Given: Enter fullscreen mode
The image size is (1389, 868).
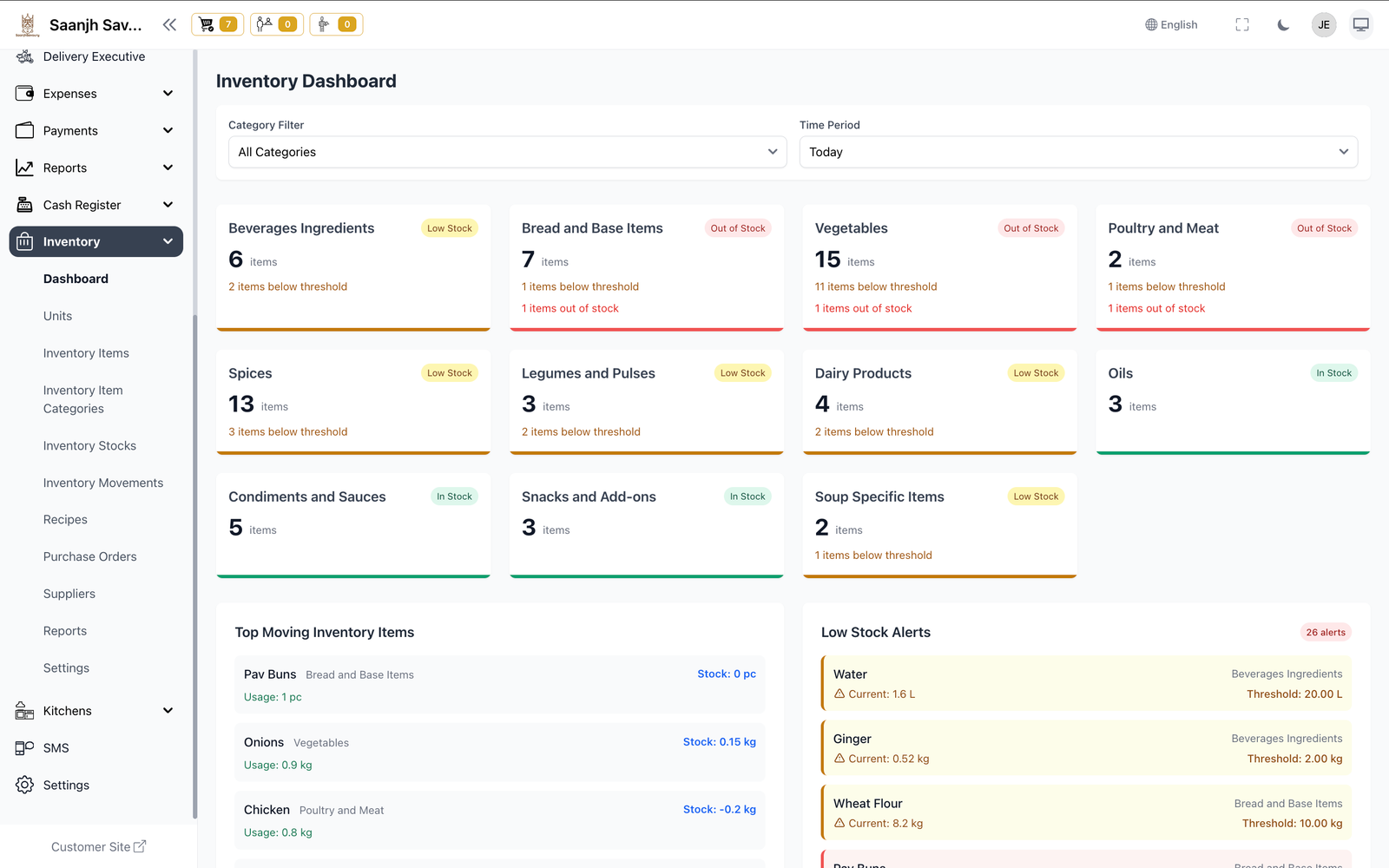Looking at the screenshot, I should point(1241,24).
